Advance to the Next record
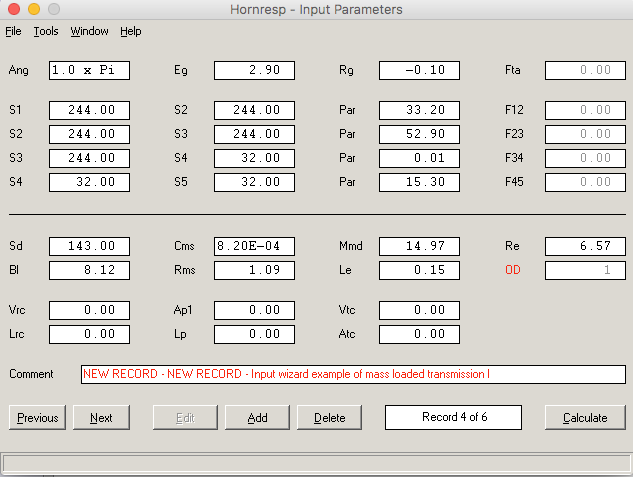 click(101, 418)
